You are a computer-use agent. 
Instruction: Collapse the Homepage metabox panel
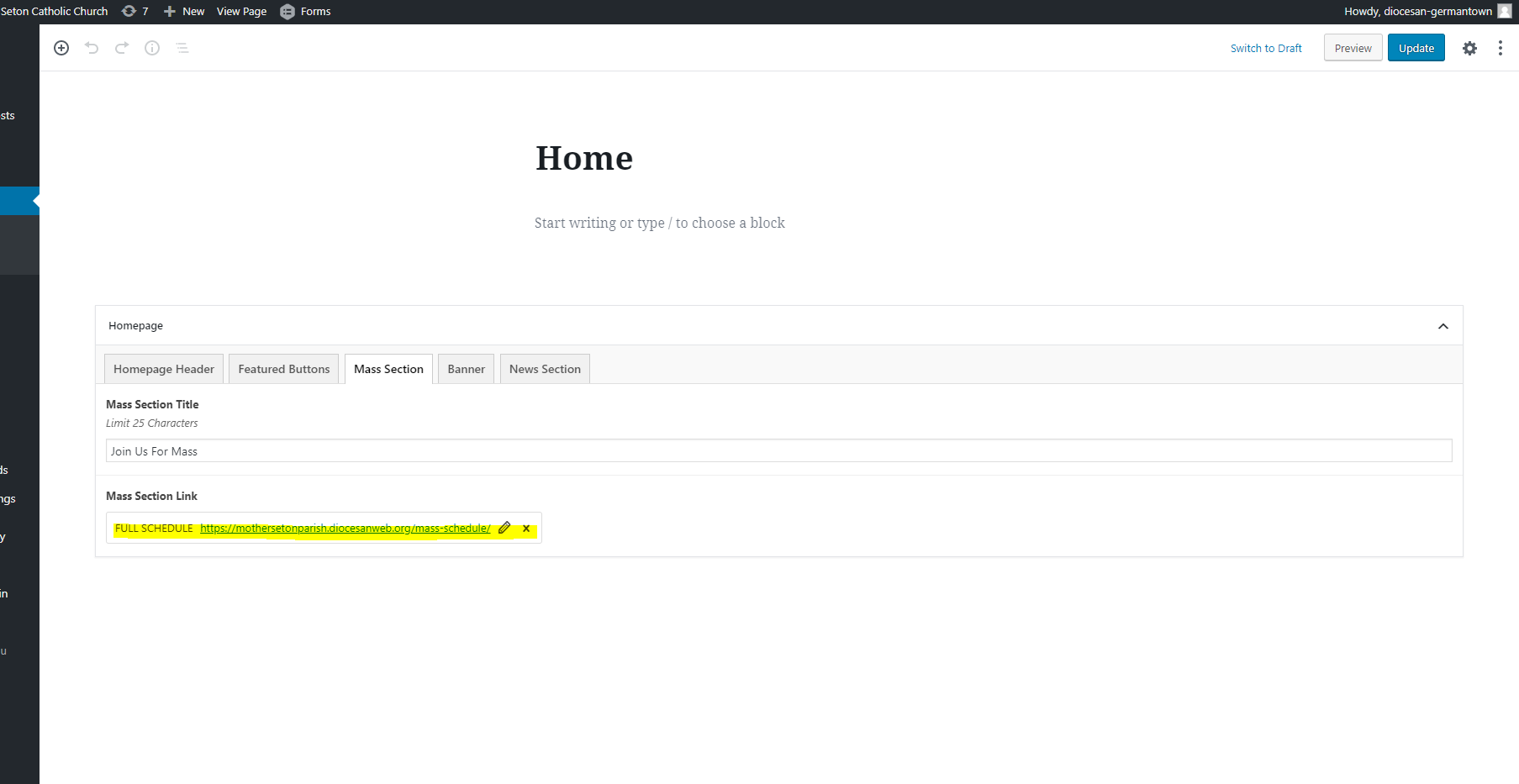[1443, 326]
